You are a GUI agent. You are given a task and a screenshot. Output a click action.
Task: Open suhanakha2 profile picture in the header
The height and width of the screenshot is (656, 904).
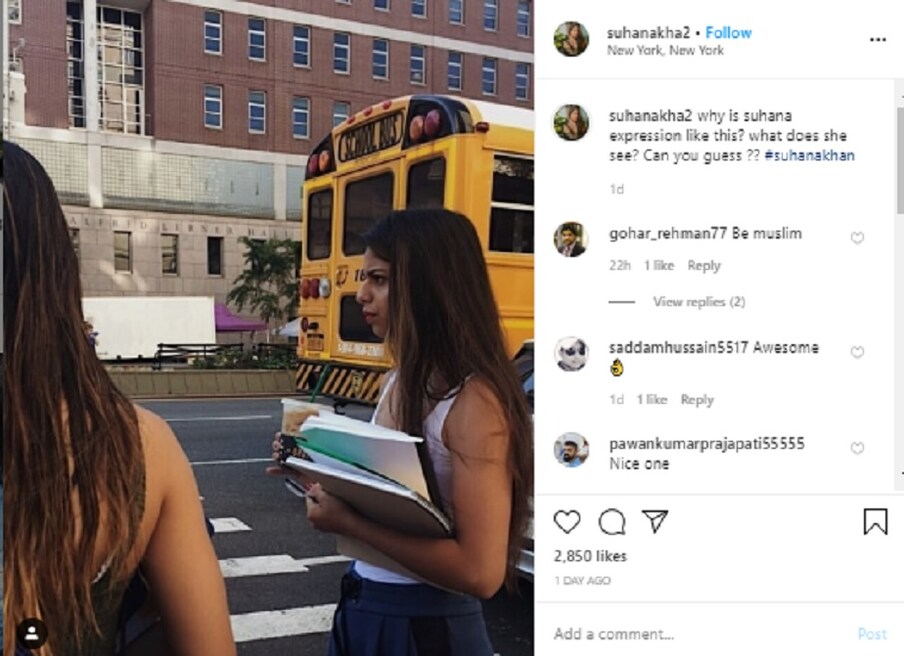coord(571,39)
